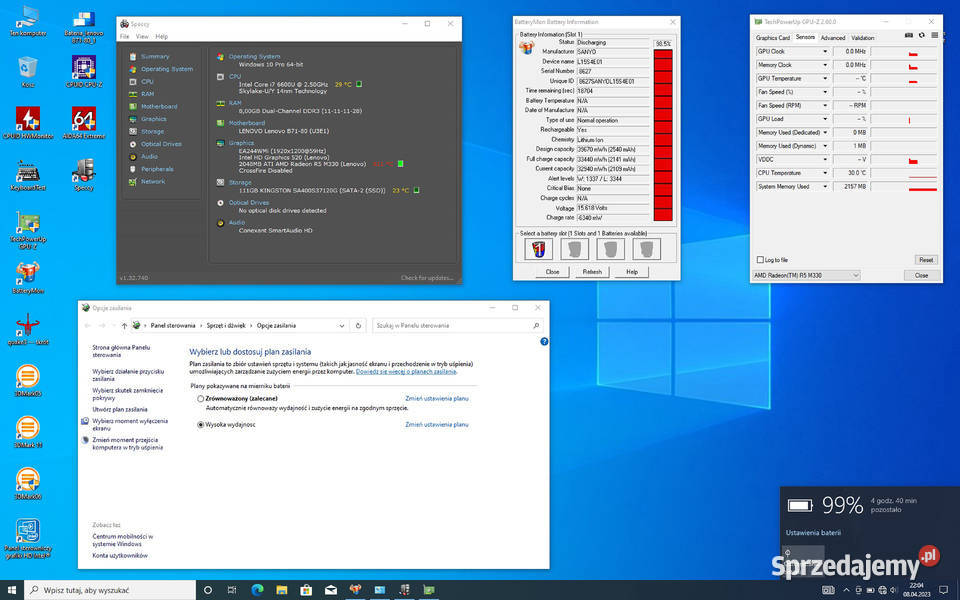Click GPU-Z screenshot camera icon
The height and width of the screenshot is (600, 960).
pos(909,36)
